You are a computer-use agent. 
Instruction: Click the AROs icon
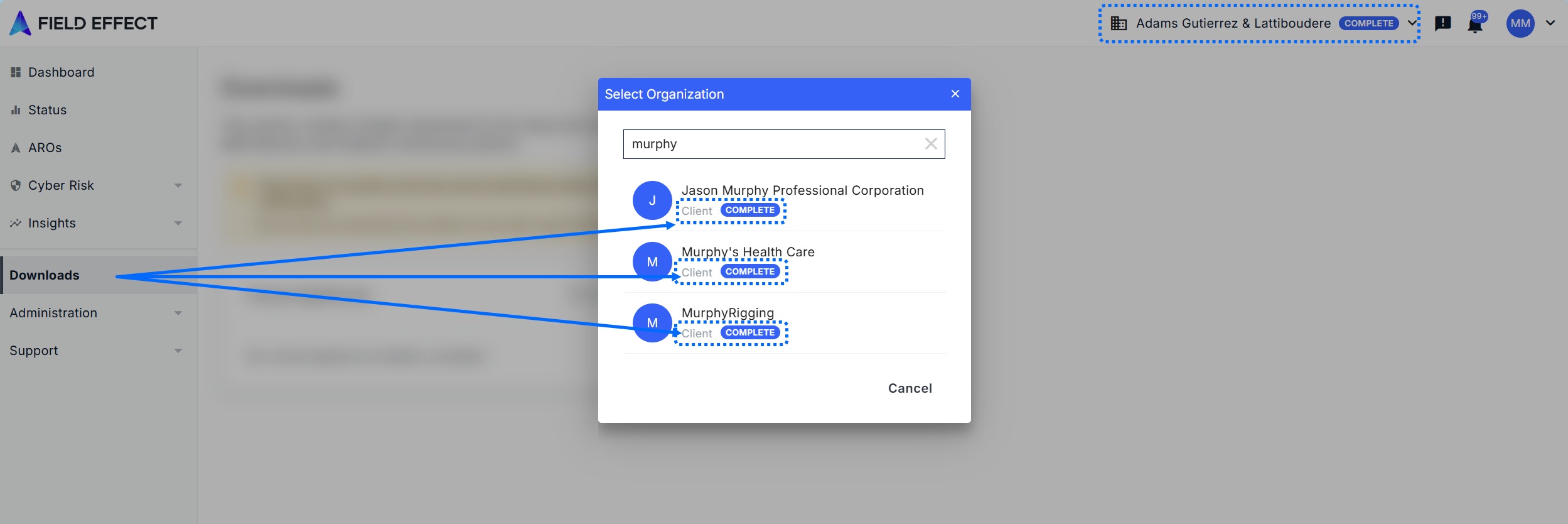pos(16,148)
